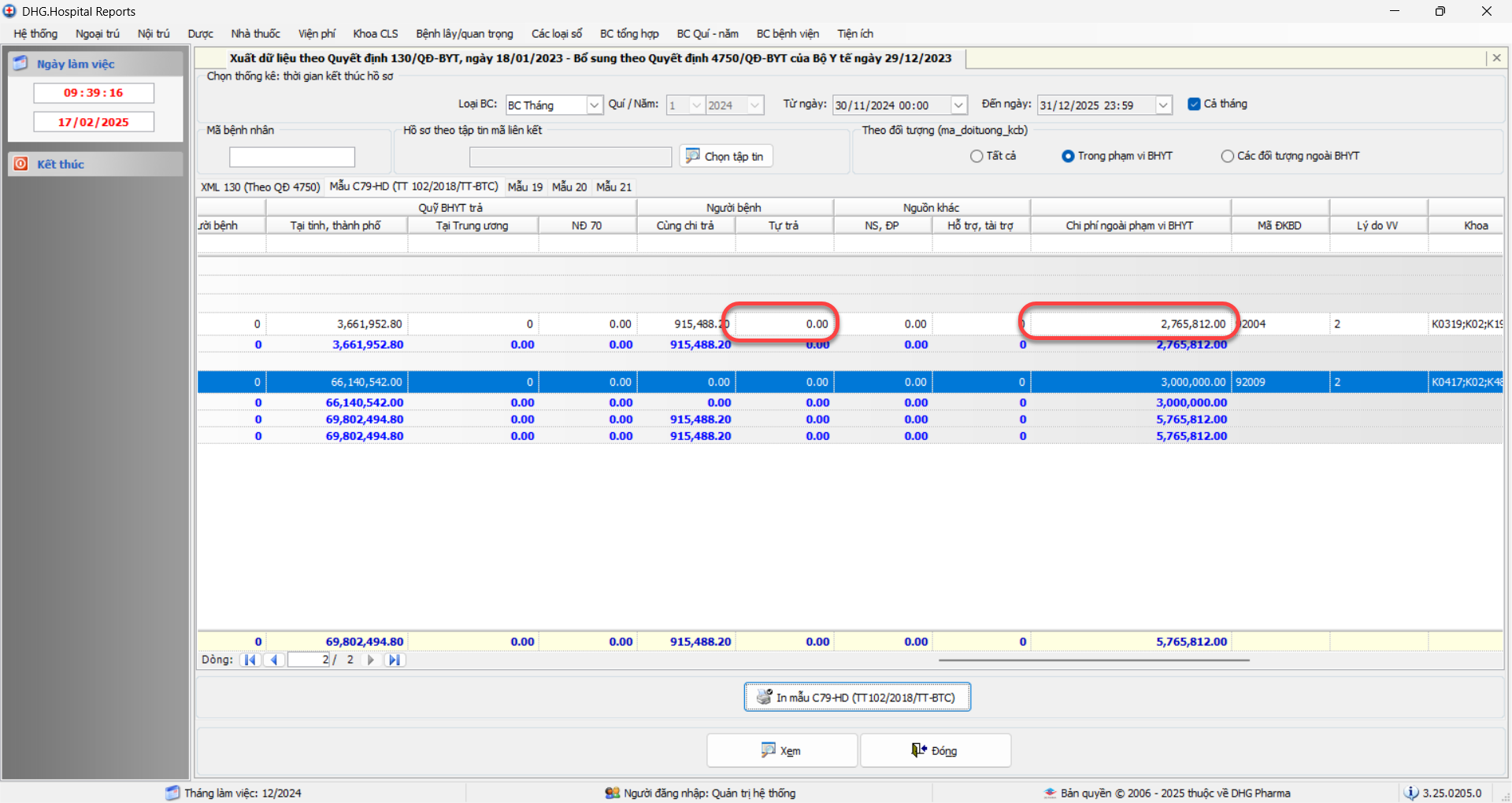Click the linked file path input field
Image resolution: width=1512 pixels, height=803 pixels.
[570, 157]
